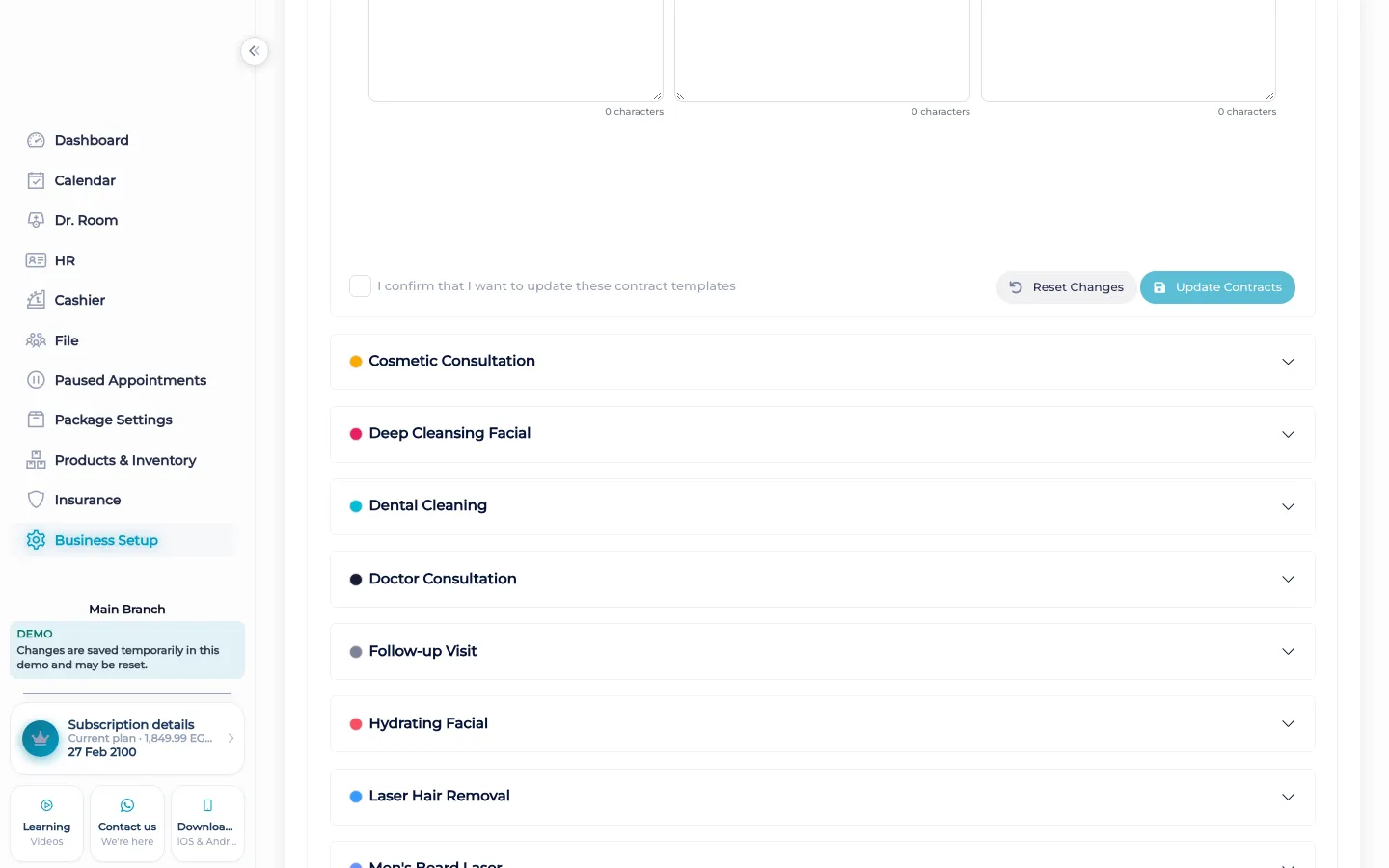Tick the confirm contract templates checkbox
The width and height of the screenshot is (1389, 868).
(360, 286)
